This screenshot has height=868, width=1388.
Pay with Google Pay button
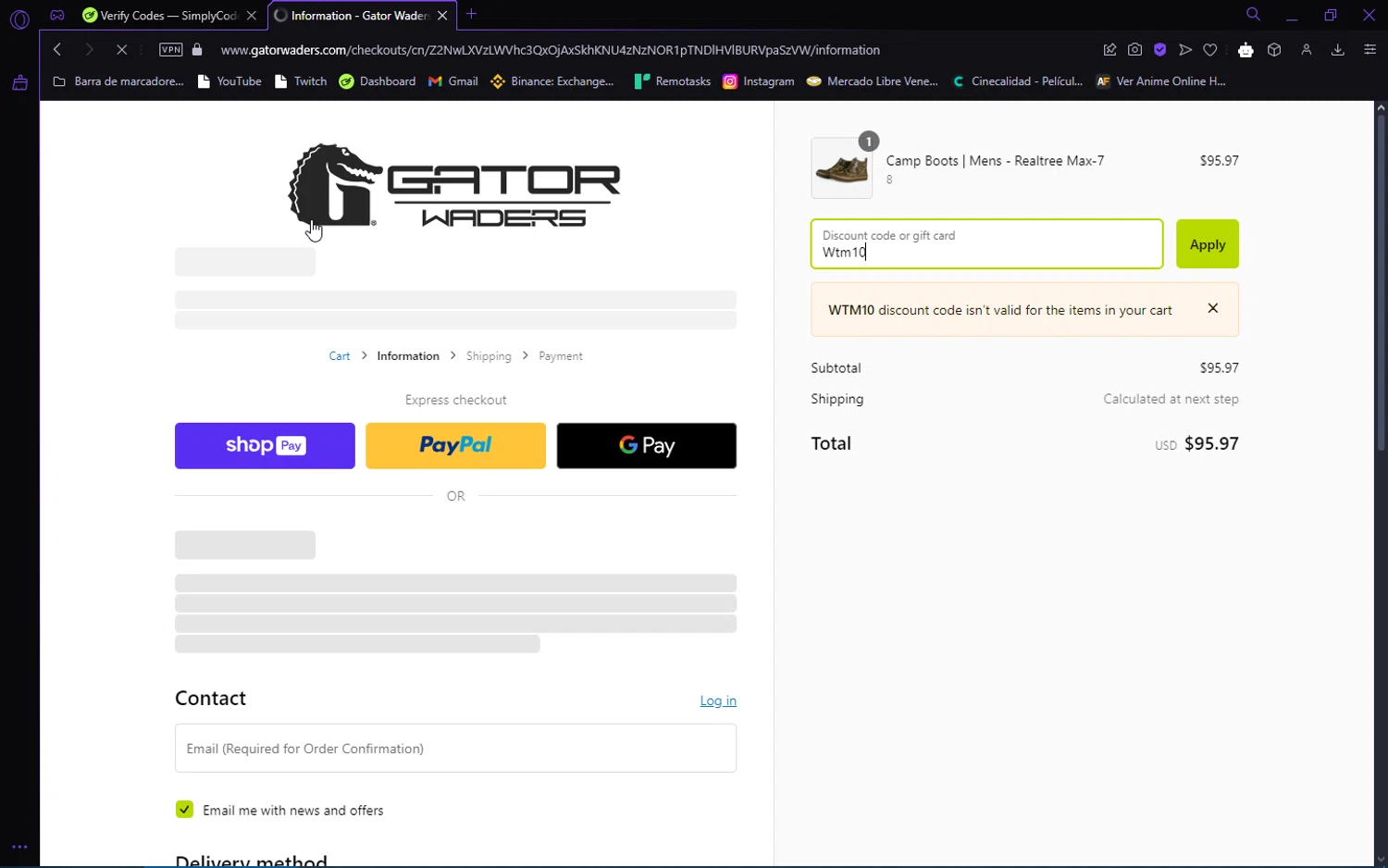[x=647, y=446]
